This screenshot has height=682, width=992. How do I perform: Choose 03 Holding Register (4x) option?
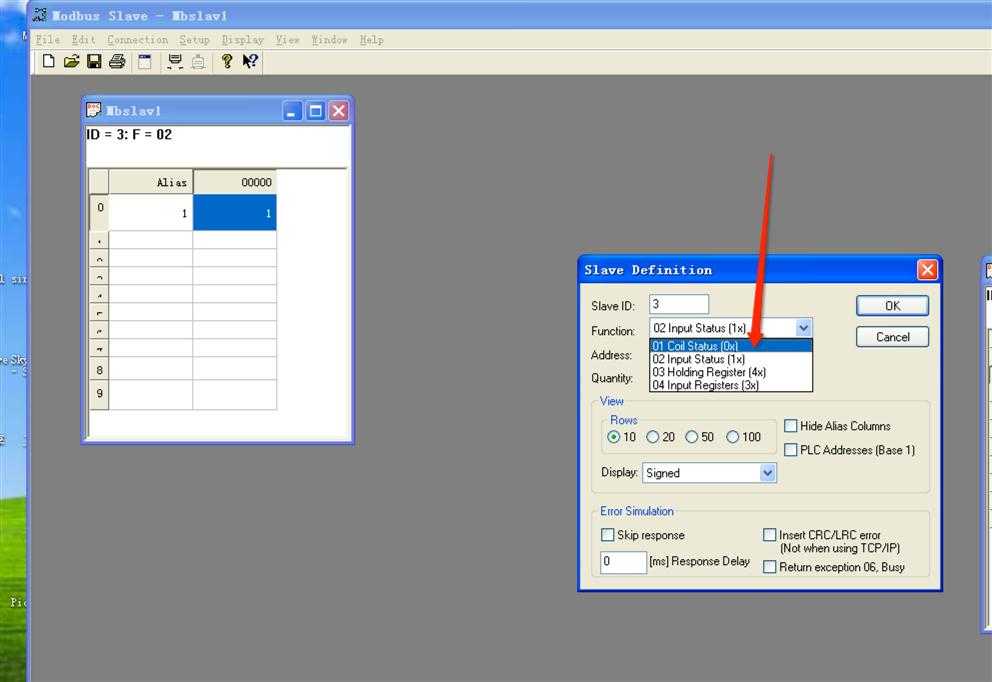731,372
